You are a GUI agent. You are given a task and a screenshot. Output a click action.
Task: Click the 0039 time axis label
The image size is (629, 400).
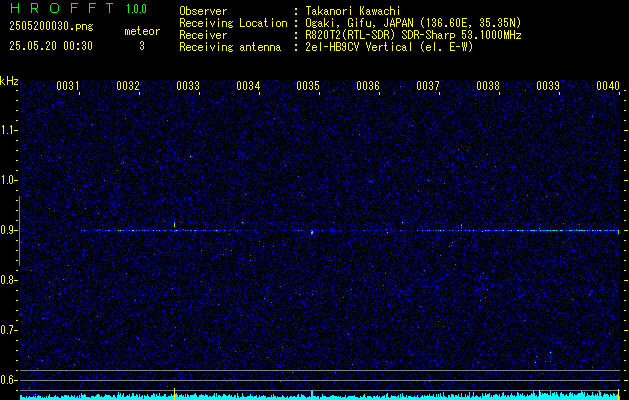(548, 86)
